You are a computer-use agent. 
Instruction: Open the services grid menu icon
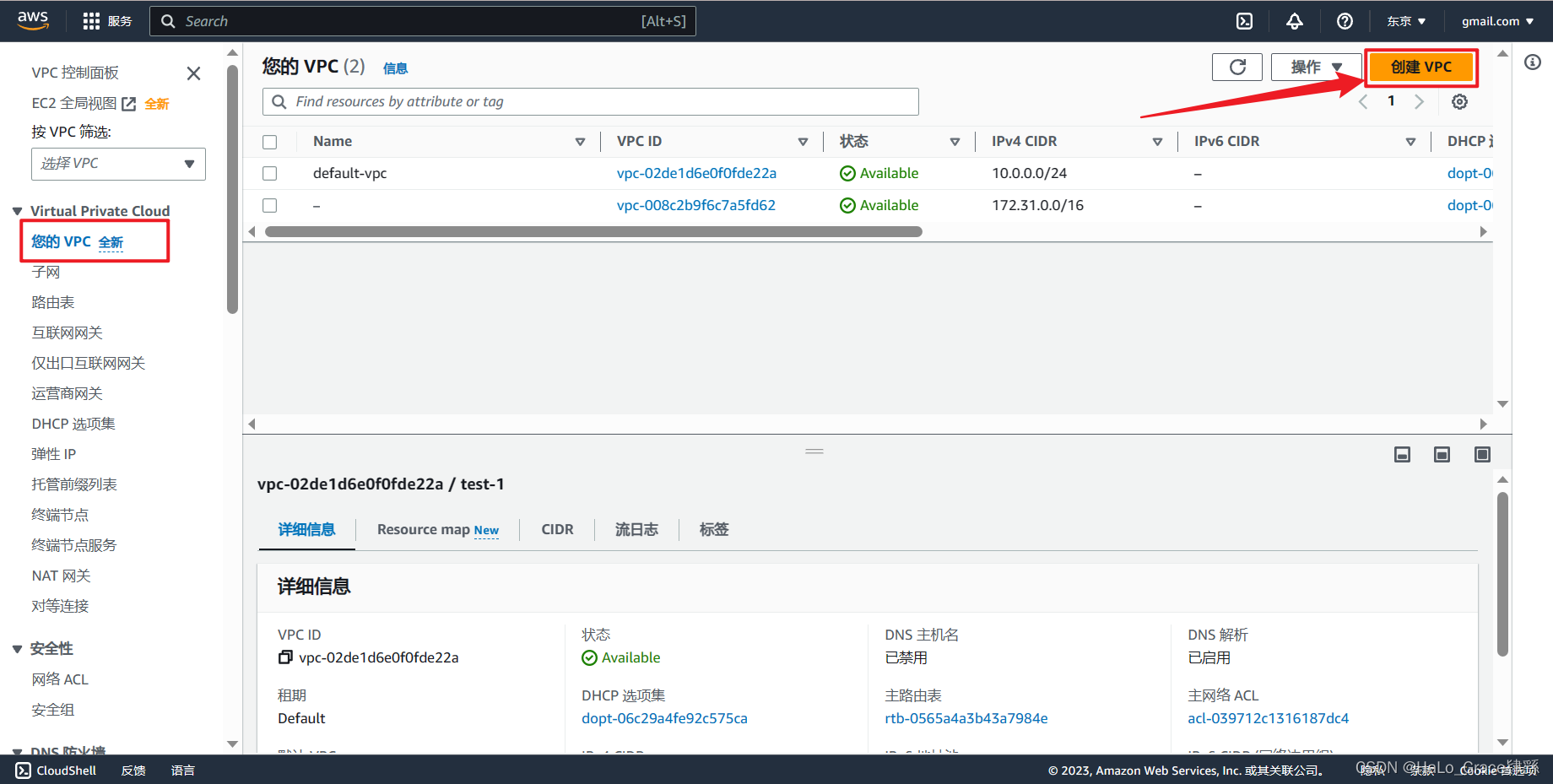point(91,21)
